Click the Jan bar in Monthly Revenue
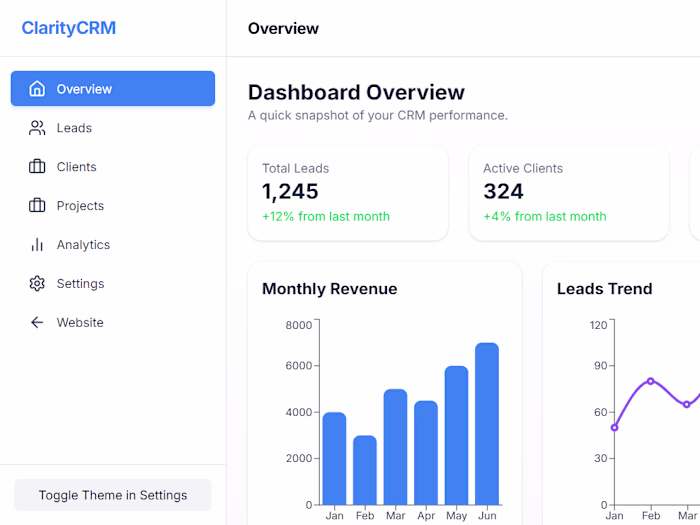The image size is (700, 525). (x=334, y=458)
